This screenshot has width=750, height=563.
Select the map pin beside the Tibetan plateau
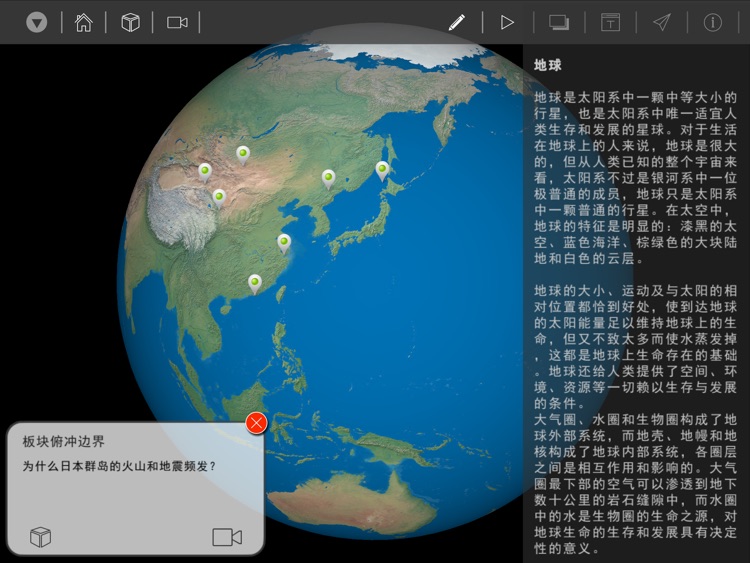219,198
